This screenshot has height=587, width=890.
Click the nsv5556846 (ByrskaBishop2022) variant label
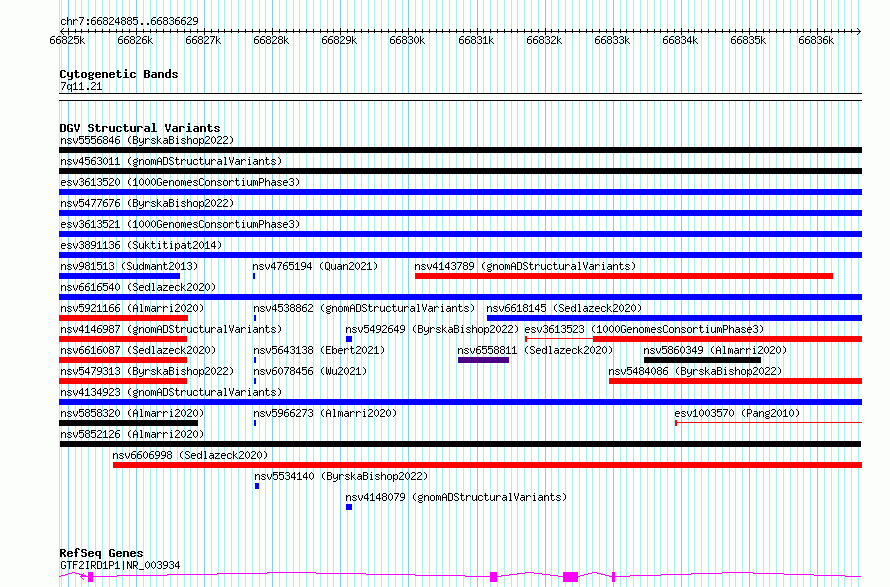click(x=147, y=140)
